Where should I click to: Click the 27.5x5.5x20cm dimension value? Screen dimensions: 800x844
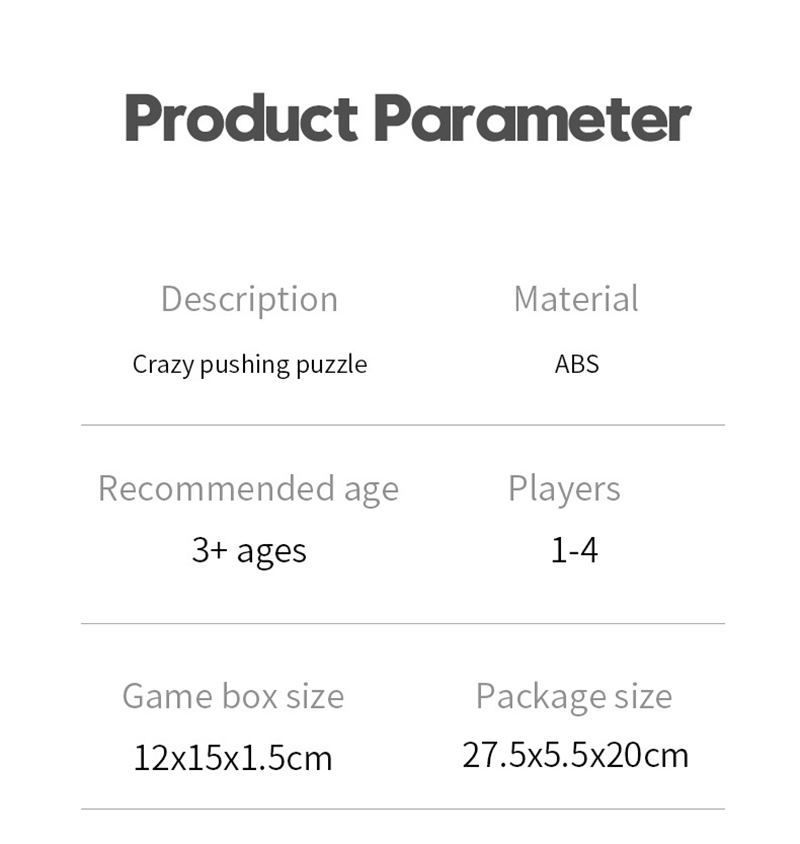tap(575, 755)
